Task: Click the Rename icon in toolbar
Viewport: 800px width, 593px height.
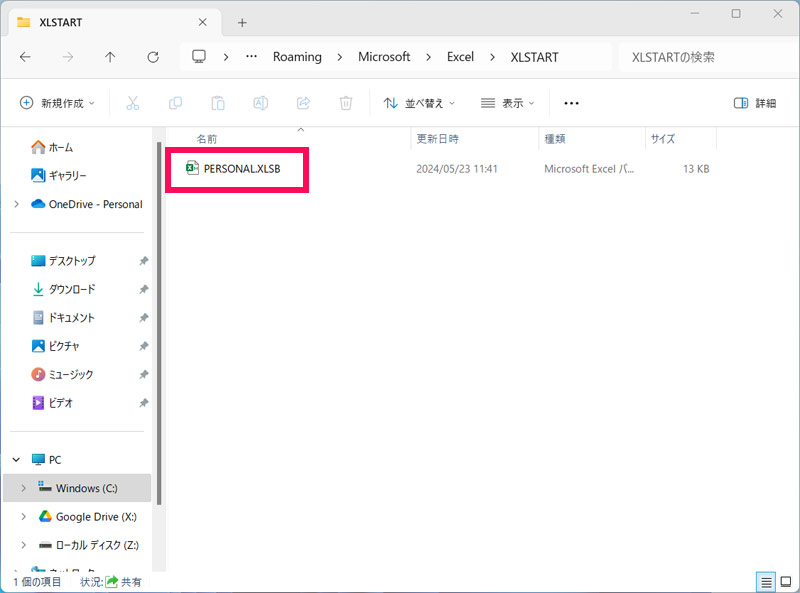Action: pos(260,103)
